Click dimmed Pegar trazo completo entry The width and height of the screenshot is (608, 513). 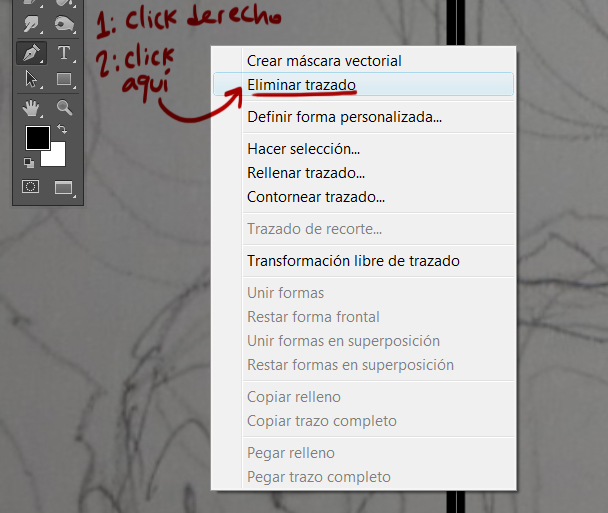(x=363, y=477)
